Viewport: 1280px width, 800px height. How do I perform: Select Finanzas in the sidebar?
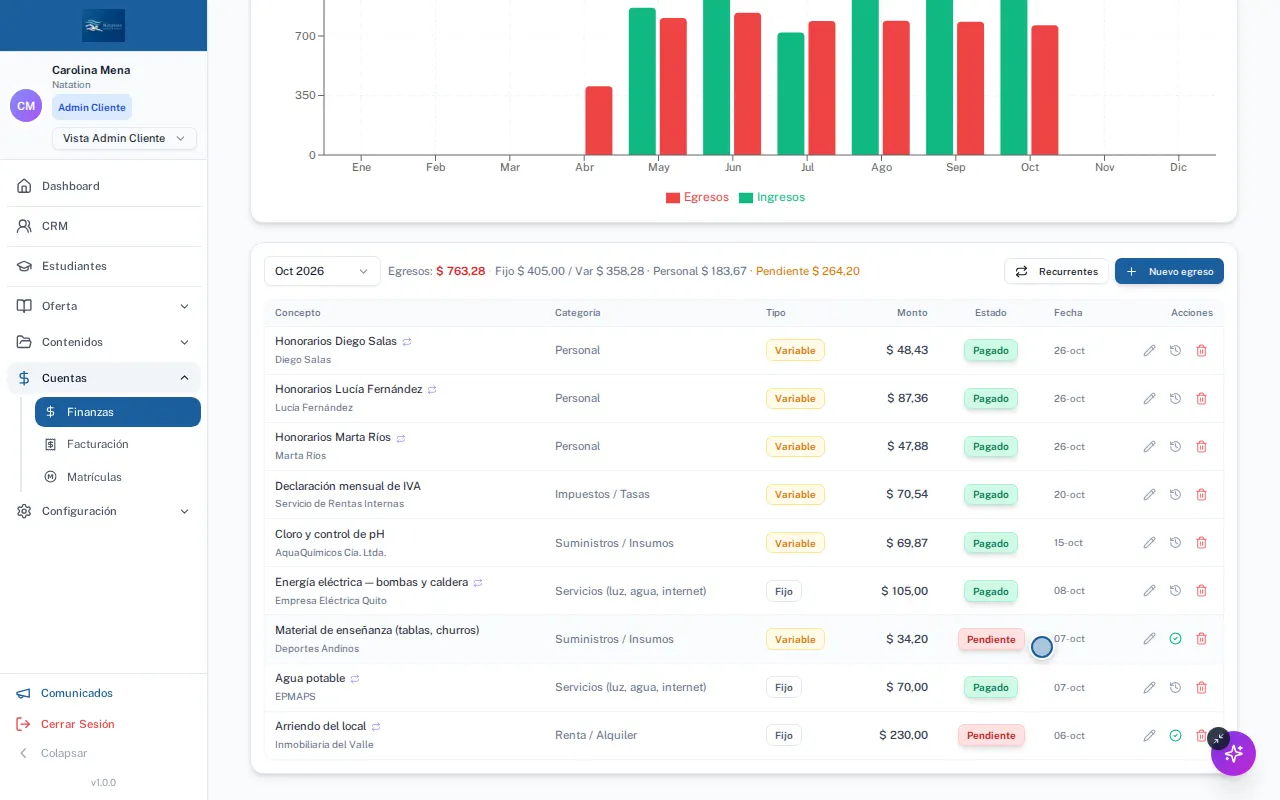[x=118, y=412]
